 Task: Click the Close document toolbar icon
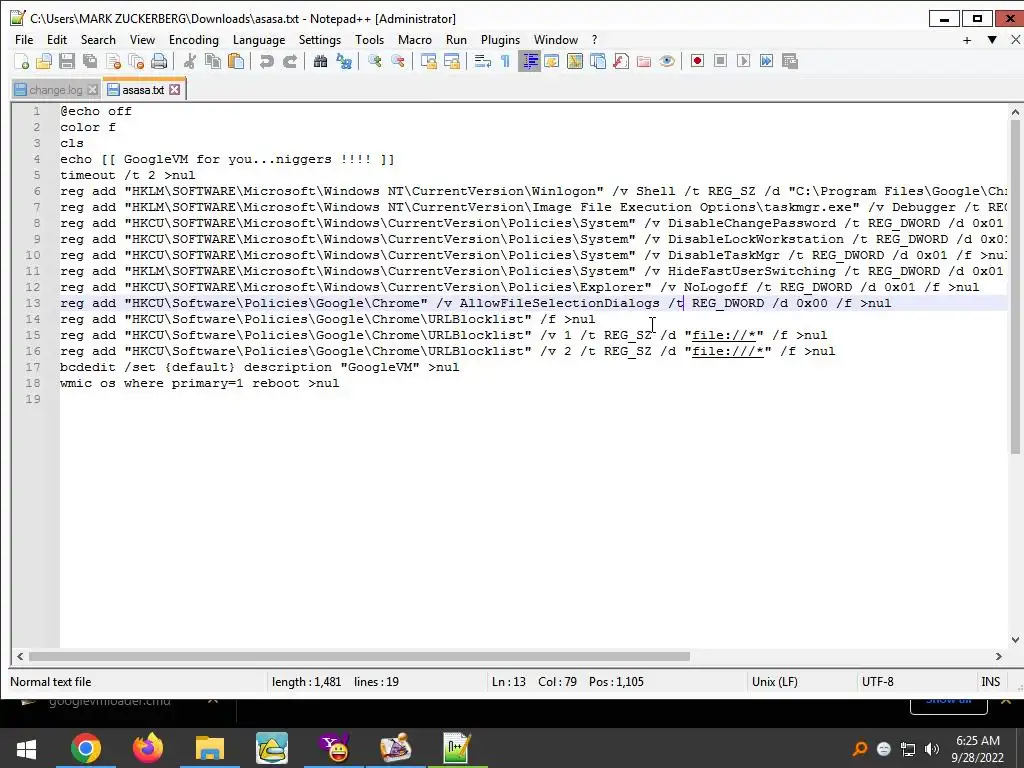coord(113,61)
